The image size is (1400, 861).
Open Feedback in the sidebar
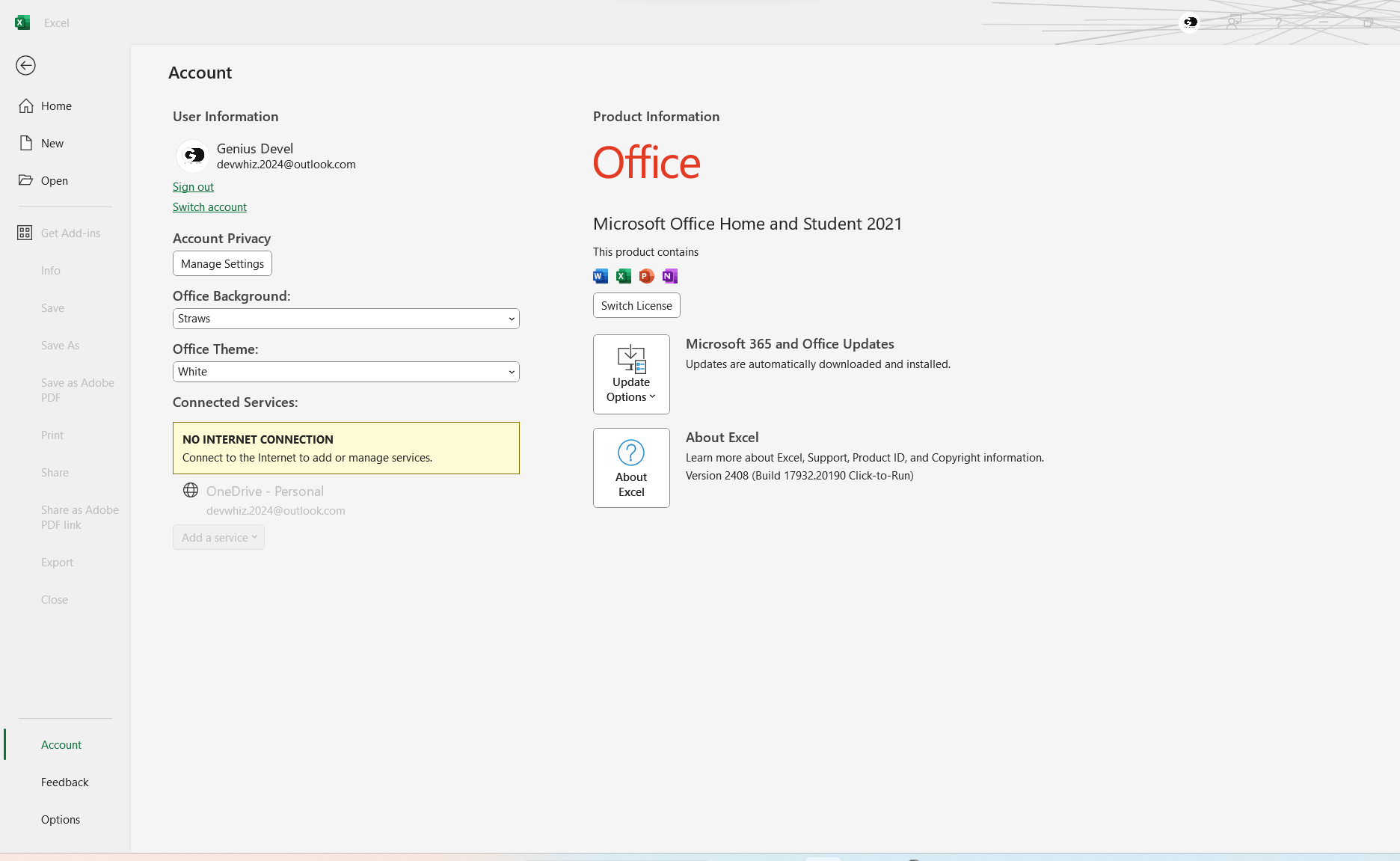click(65, 782)
